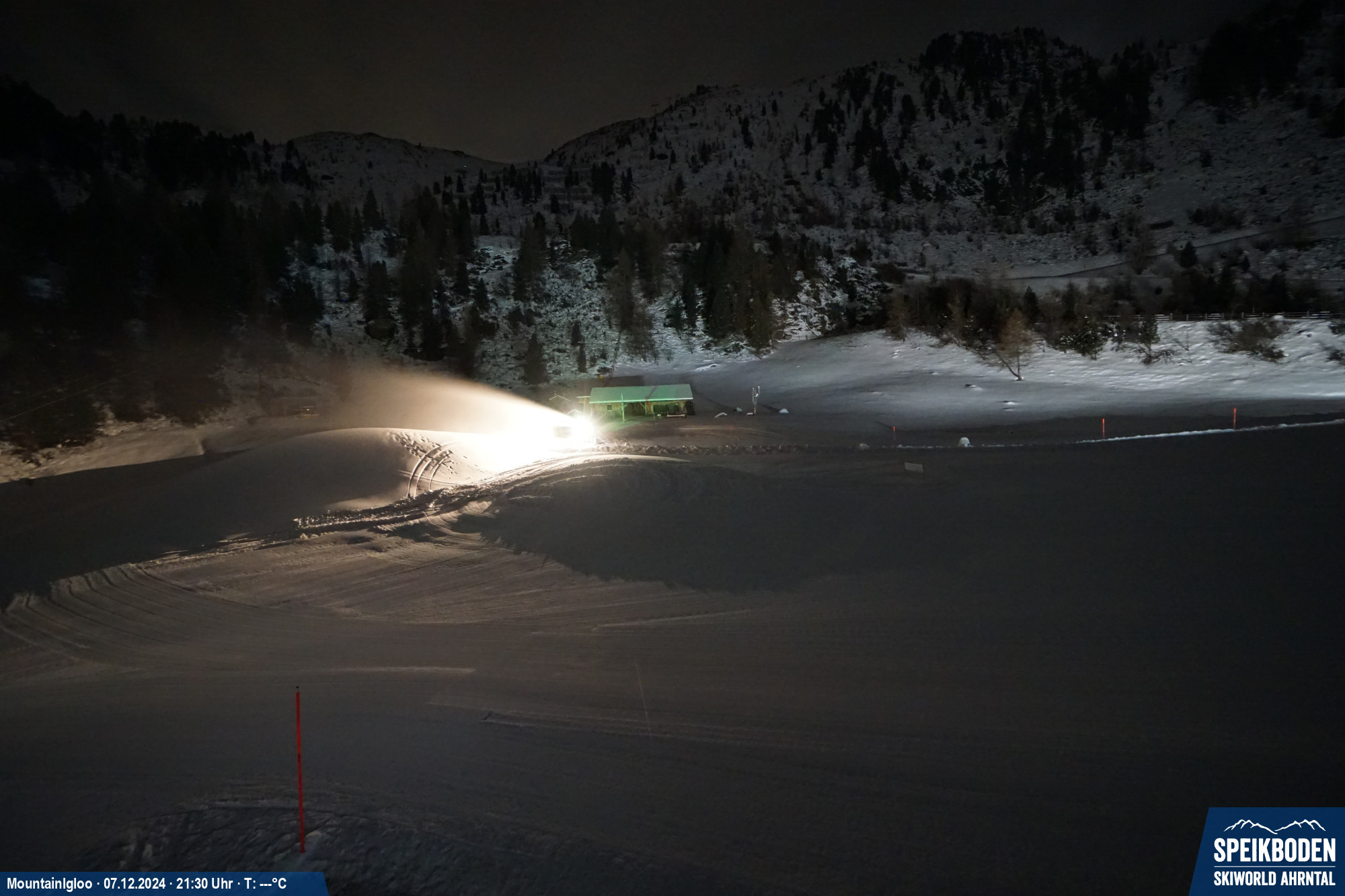
Task: Click the mountain peaks icon in the logo
Action: 1274,825
